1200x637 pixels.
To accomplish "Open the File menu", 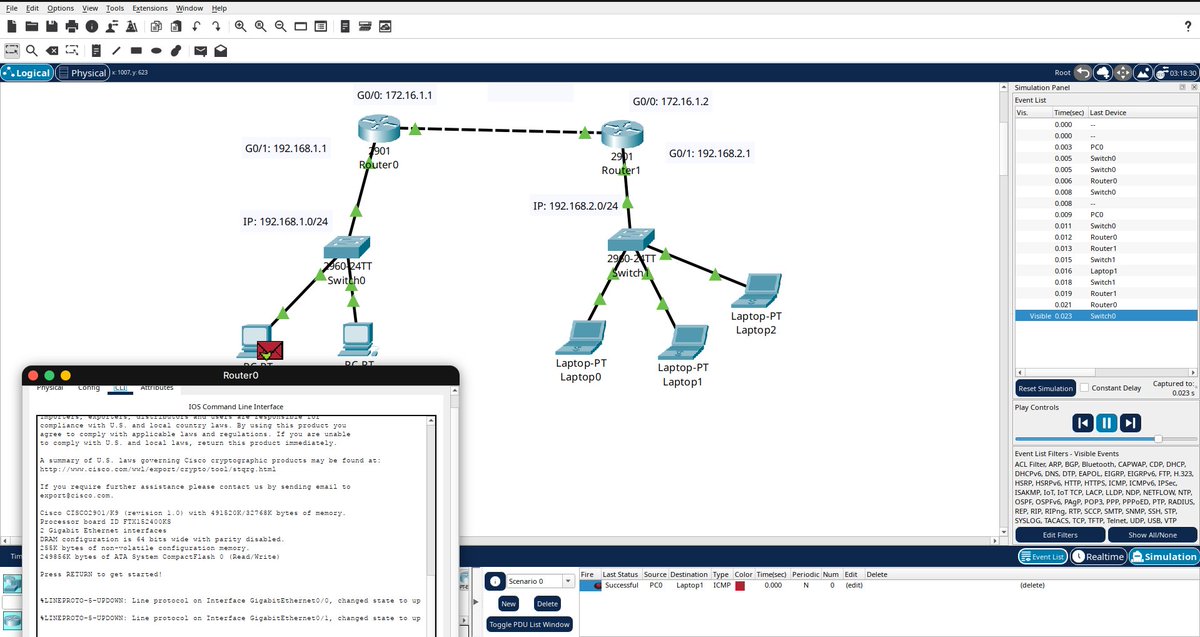I will point(12,8).
